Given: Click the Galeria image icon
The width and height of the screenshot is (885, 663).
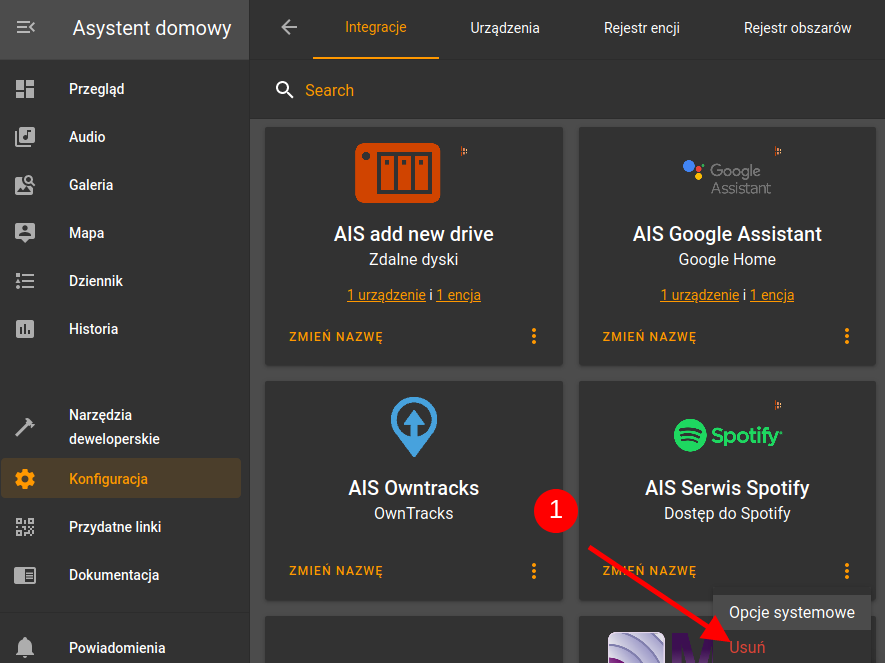Looking at the screenshot, I should tap(25, 185).
